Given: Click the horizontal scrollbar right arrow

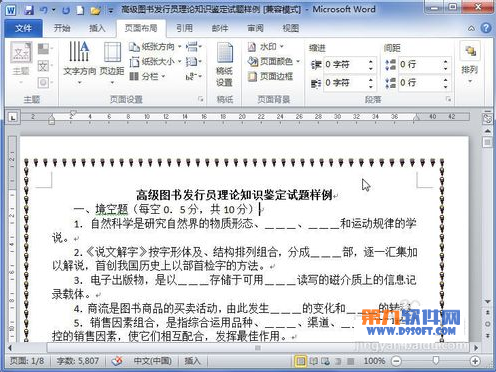Looking at the screenshot, I should [x=476, y=348].
